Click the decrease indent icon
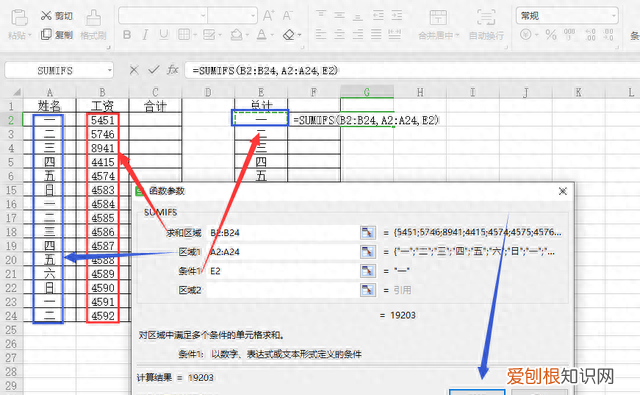Screen dimensions: 640x395 coord(378,16)
